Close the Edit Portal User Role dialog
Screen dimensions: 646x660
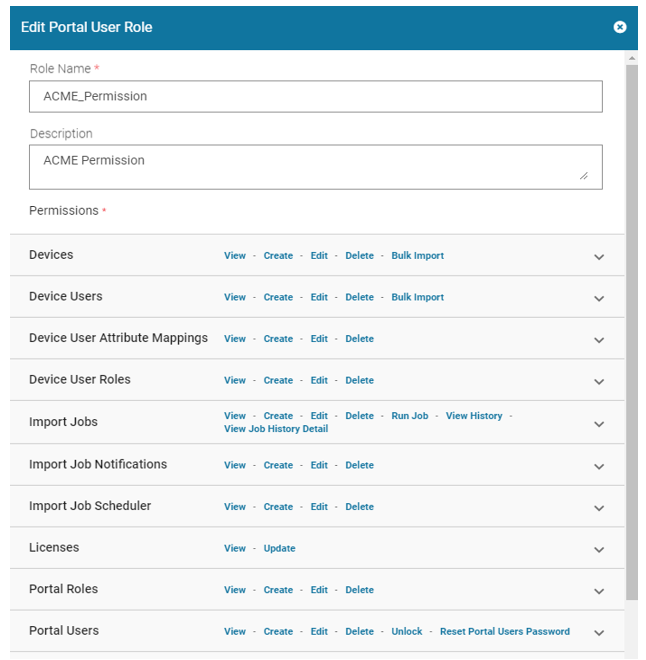[619, 27]
